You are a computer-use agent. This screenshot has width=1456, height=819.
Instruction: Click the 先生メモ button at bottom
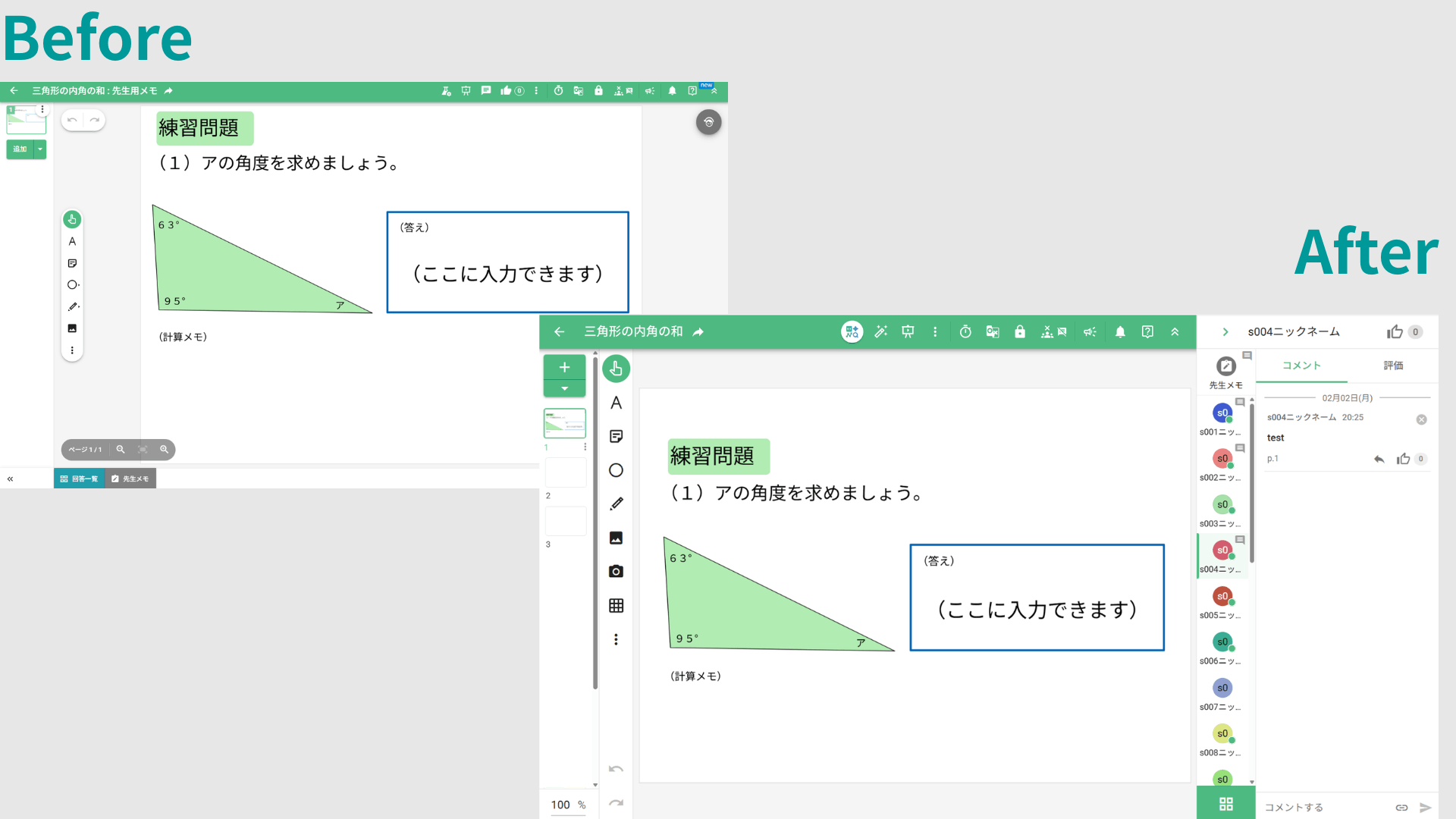tap(130, 479)
